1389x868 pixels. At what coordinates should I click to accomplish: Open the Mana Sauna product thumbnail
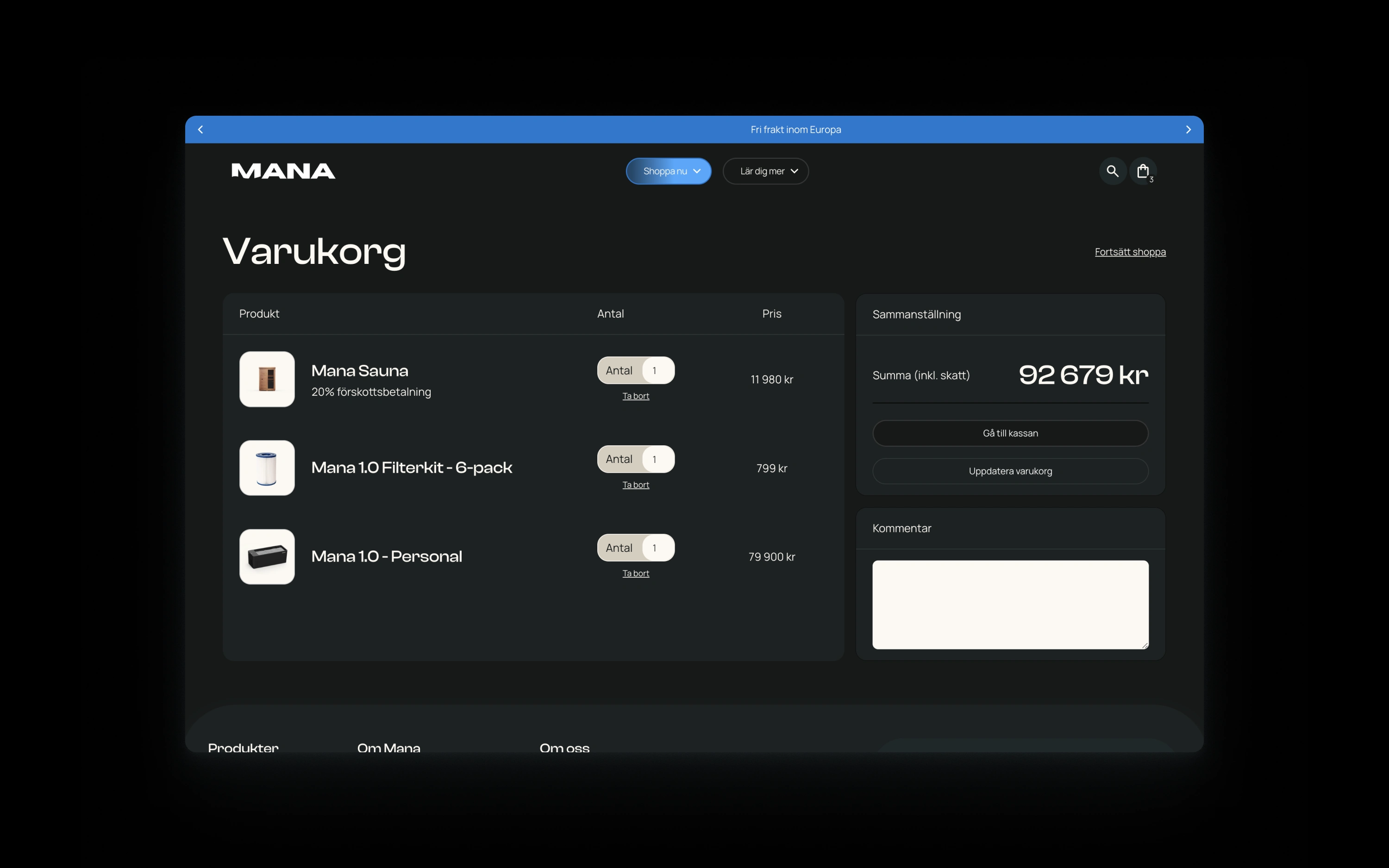click(x=267, y=380)
